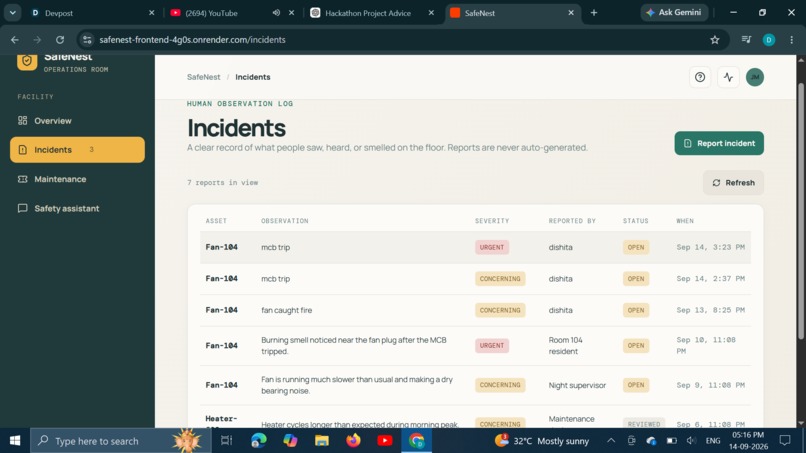Click the 'fan caught fire' observation

286,310
